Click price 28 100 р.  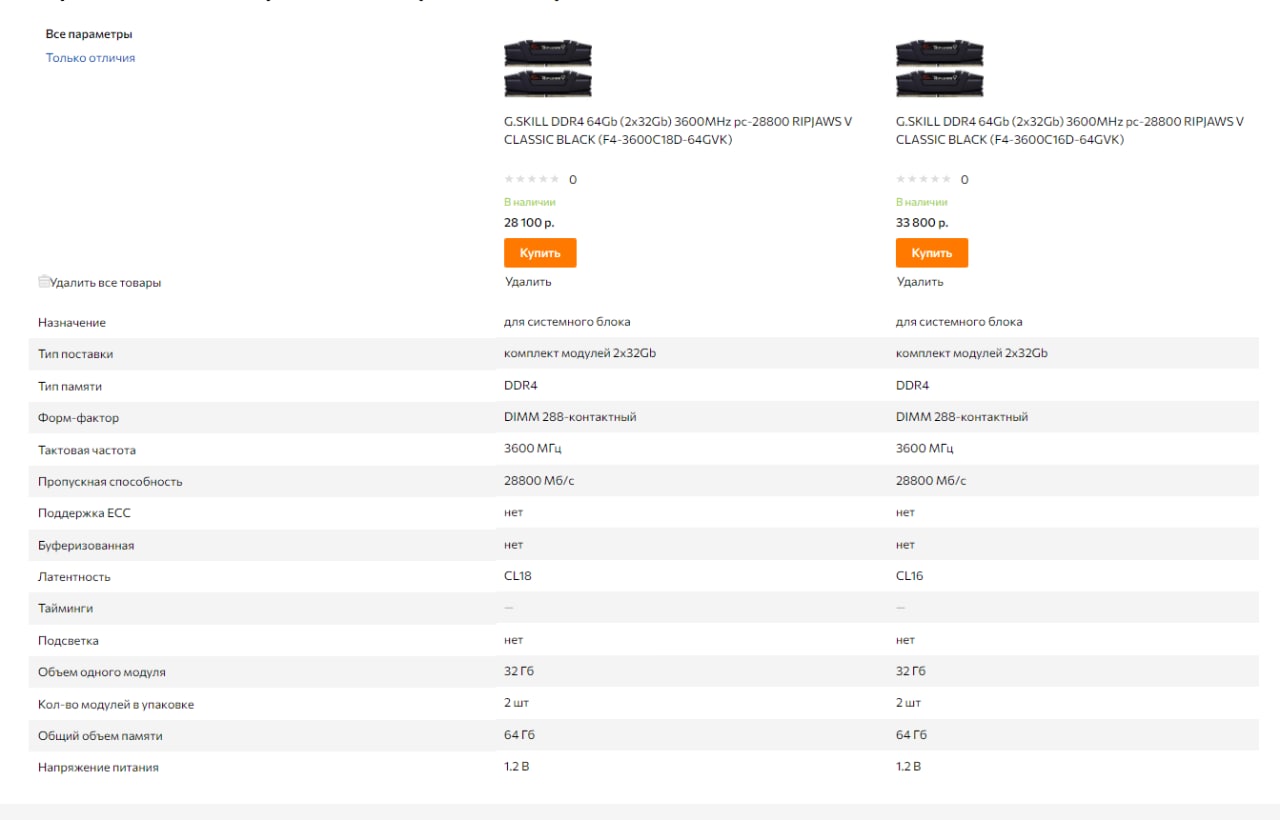point(529,223)
